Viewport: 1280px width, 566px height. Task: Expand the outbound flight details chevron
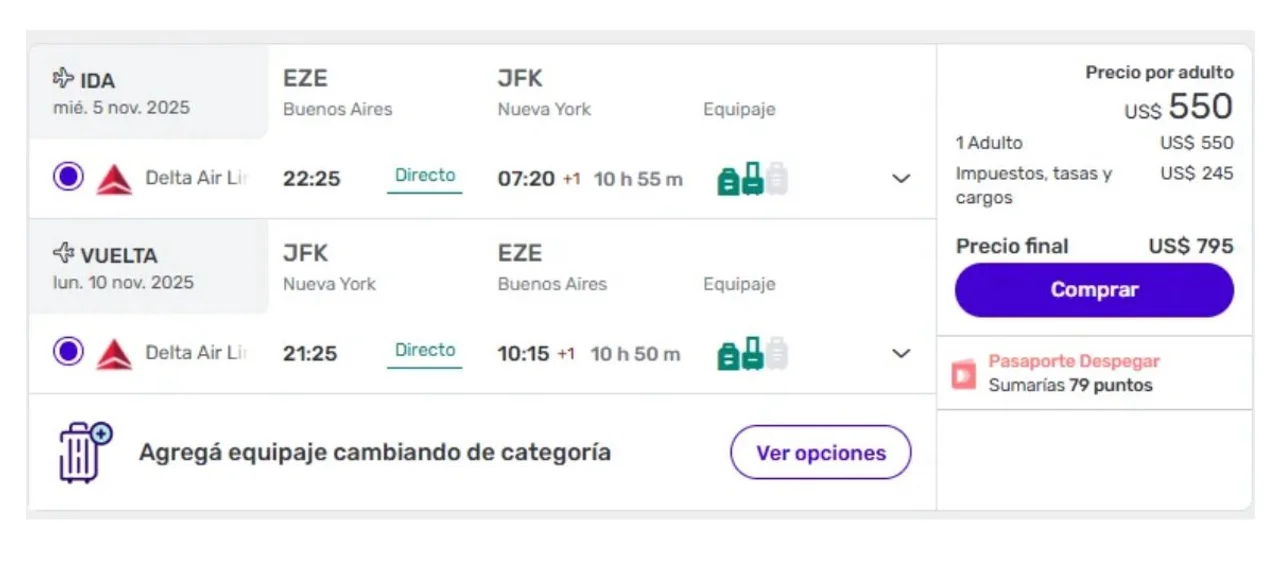901,179
